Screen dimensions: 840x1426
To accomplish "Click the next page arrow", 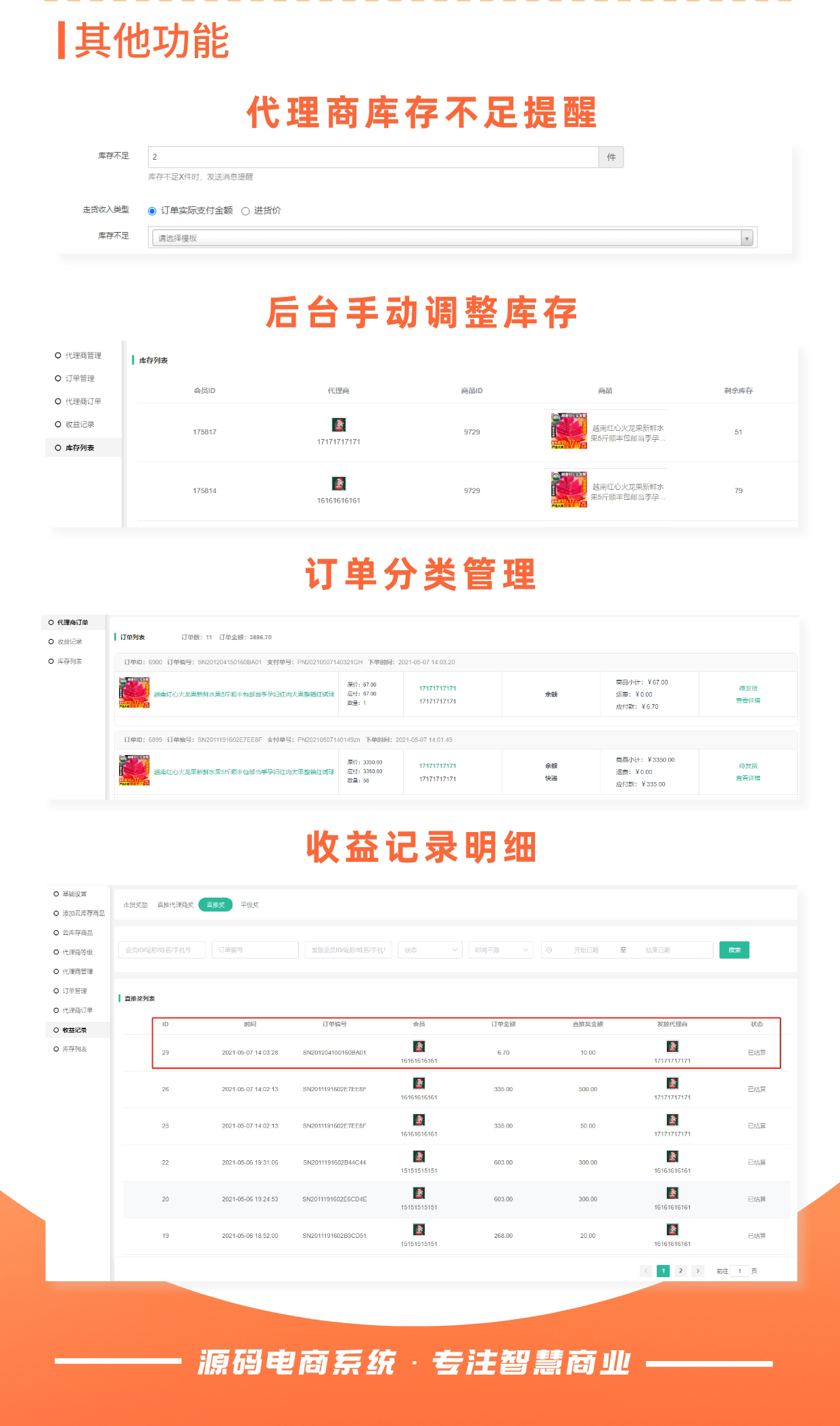I will (698, 1270).
